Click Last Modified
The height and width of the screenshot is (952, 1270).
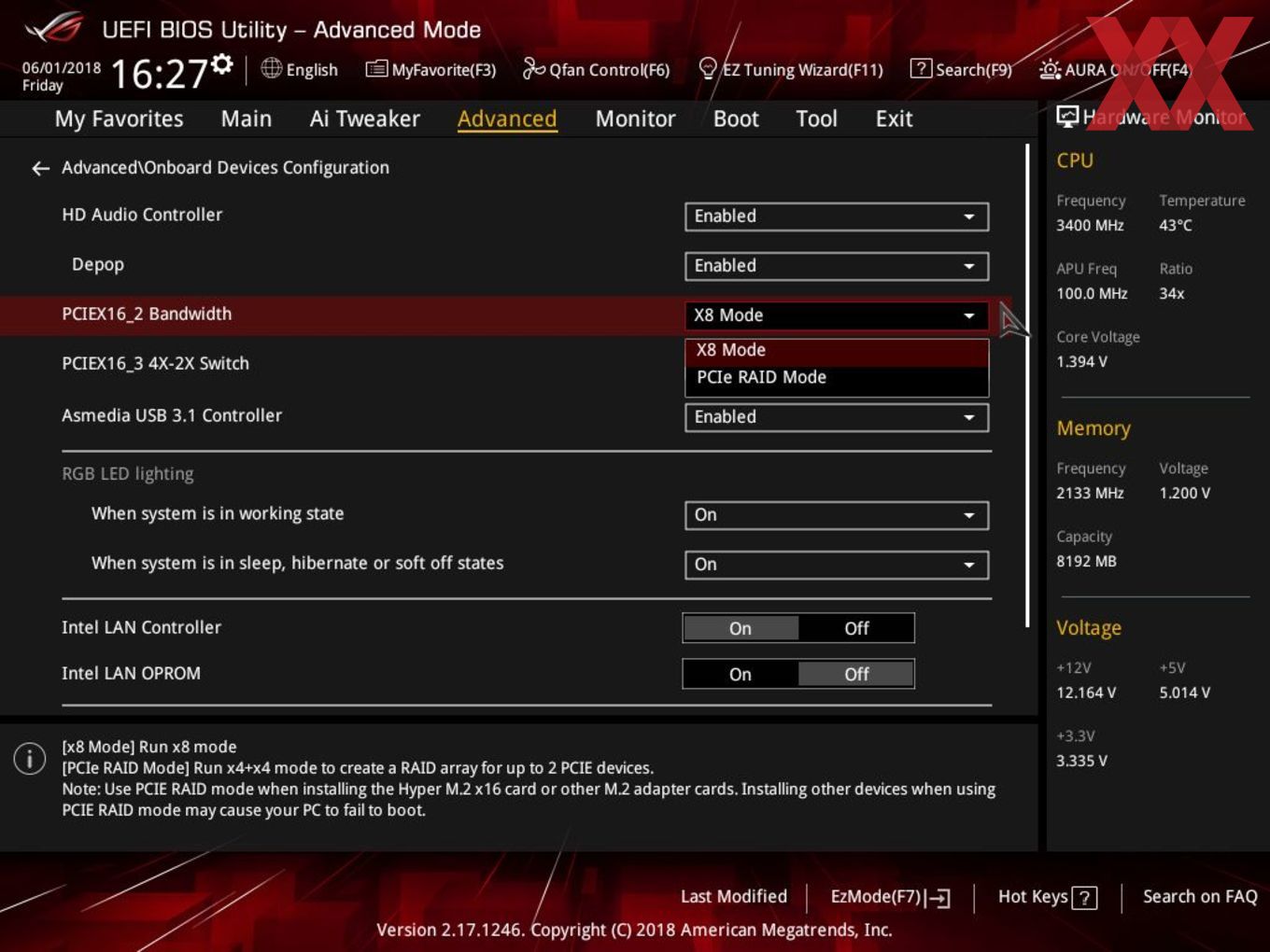pyautogui.click(x=734, y=897)
